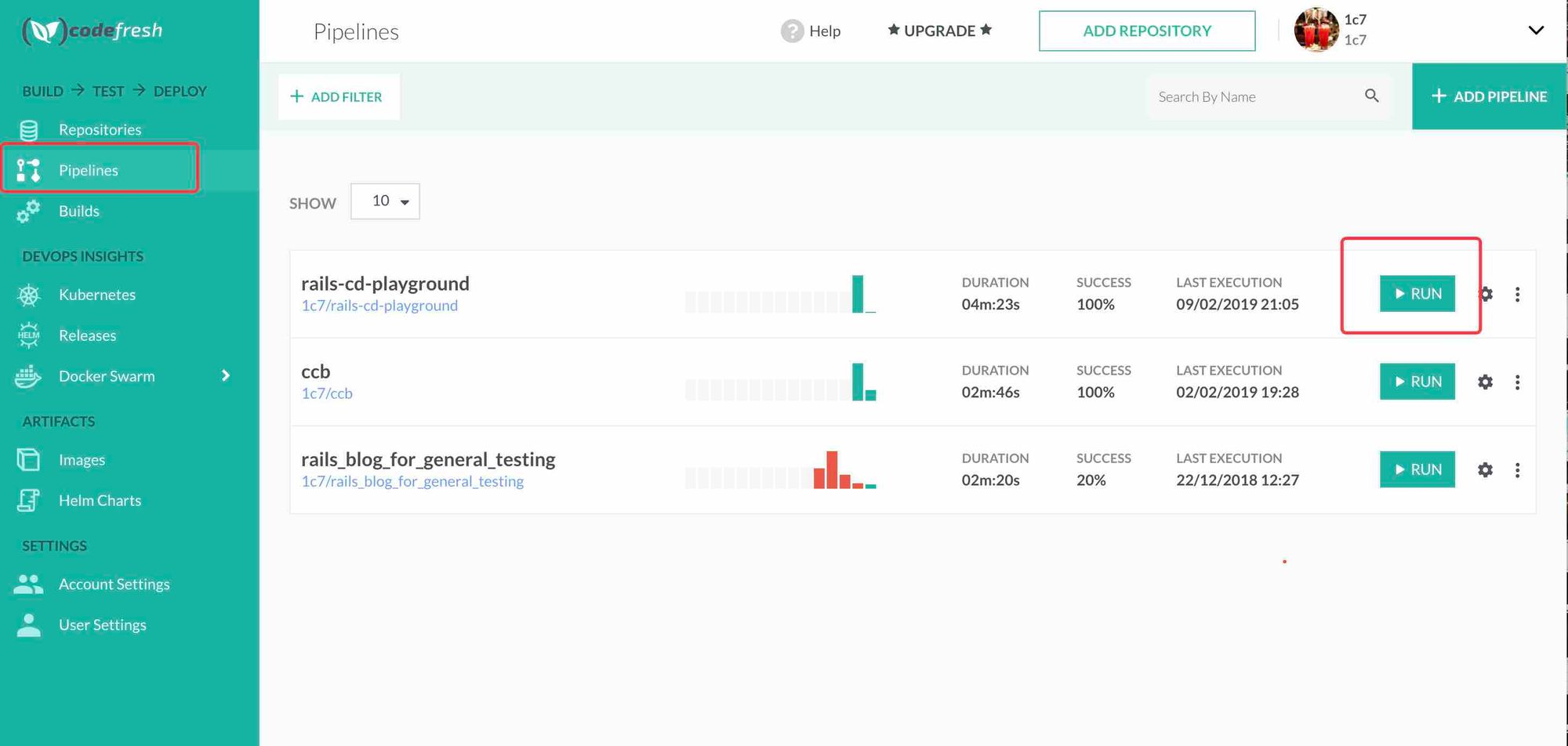
Task: Expand the Docker Swarm submenu chevron
Action: [x=226, y=376]
